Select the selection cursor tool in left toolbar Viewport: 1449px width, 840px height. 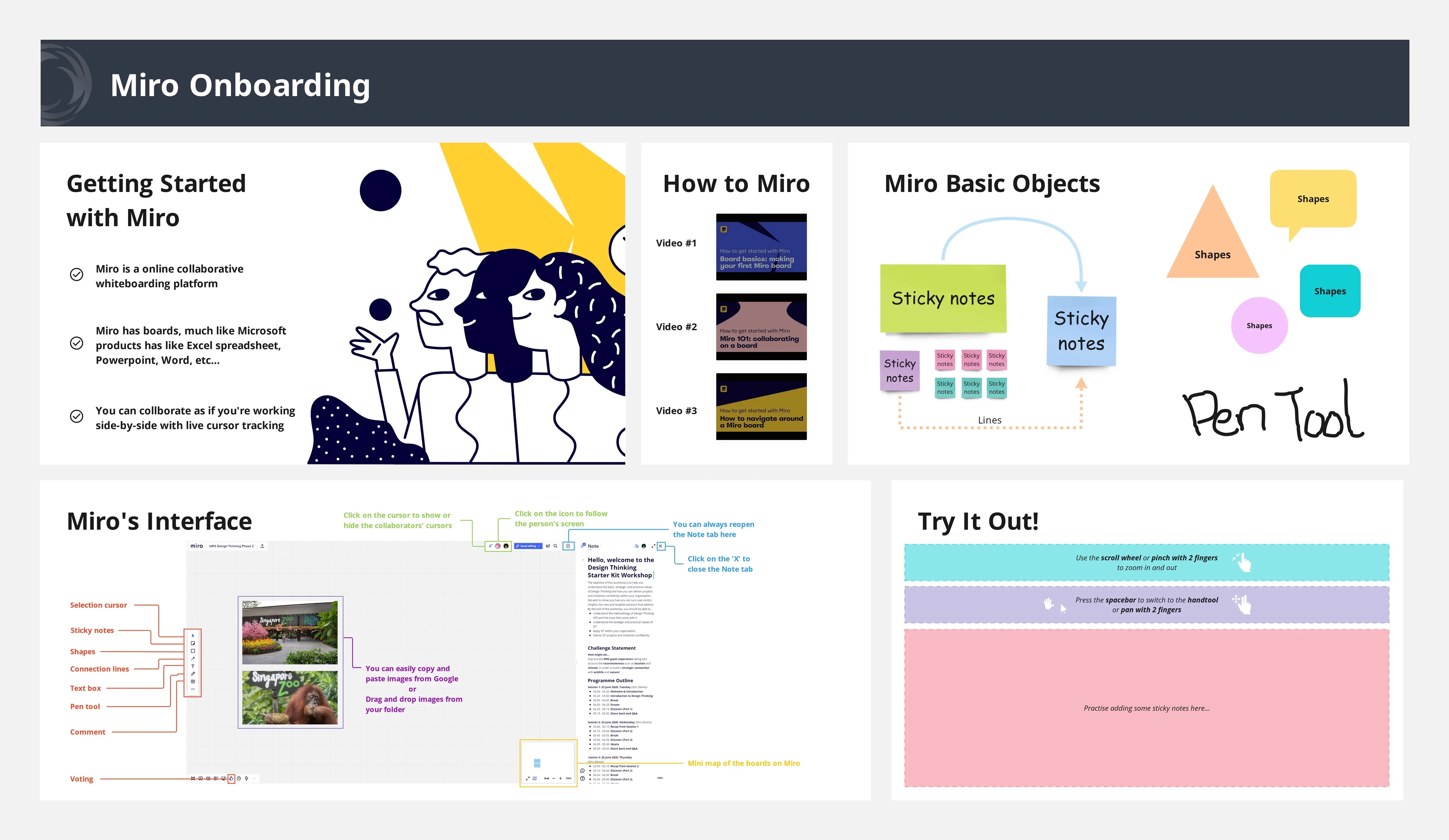click(193, 636)
